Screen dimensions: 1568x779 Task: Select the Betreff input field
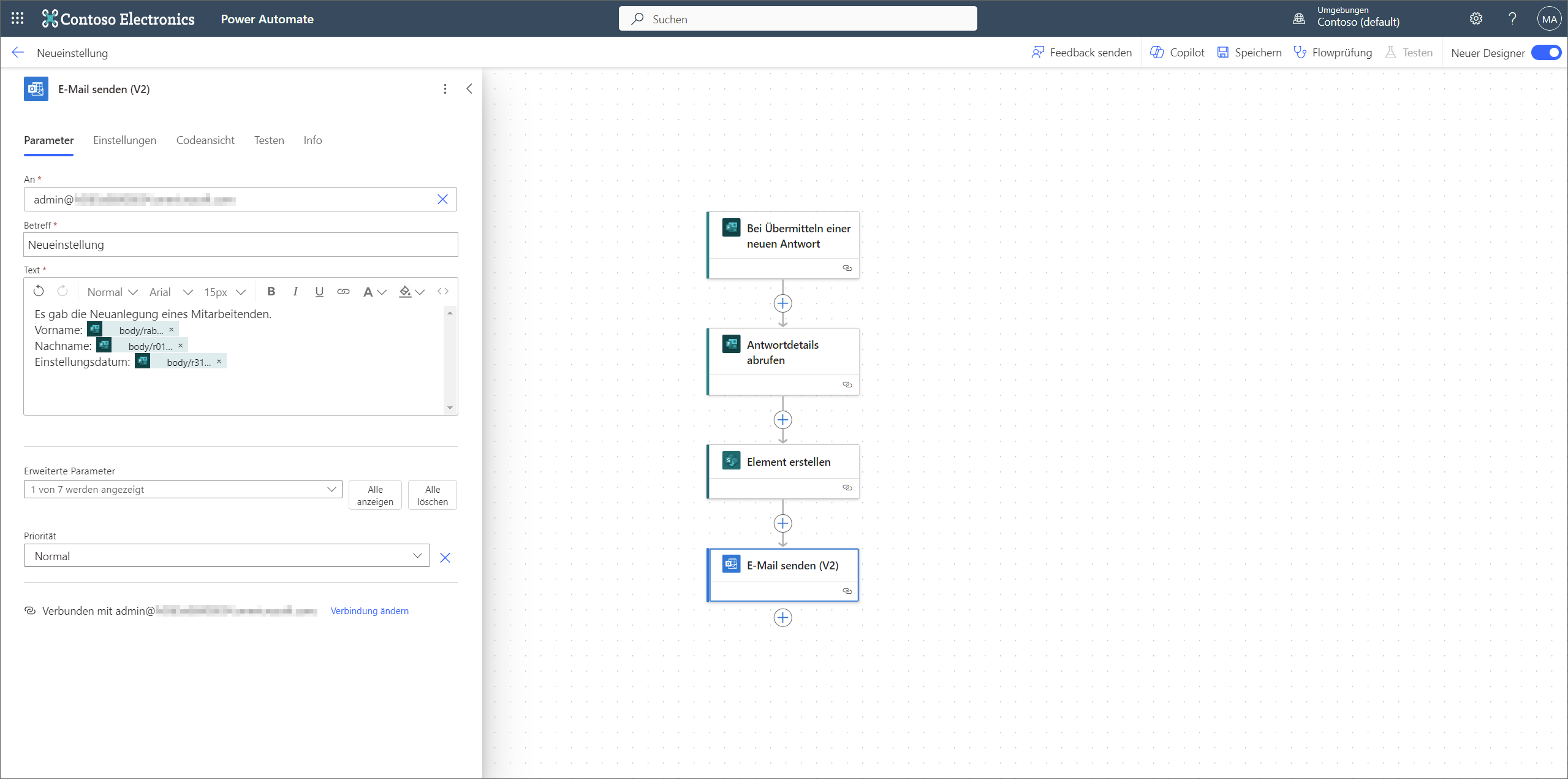[x=240, y=245]
